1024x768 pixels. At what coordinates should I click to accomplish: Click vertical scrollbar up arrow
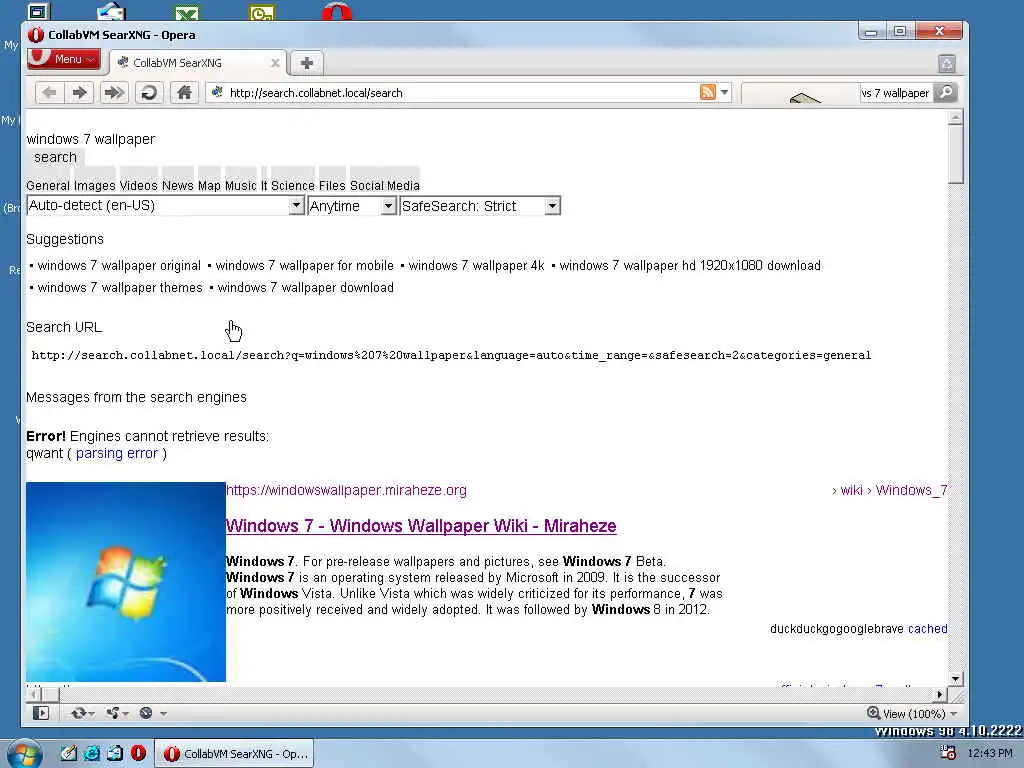(x=955, y=118)
